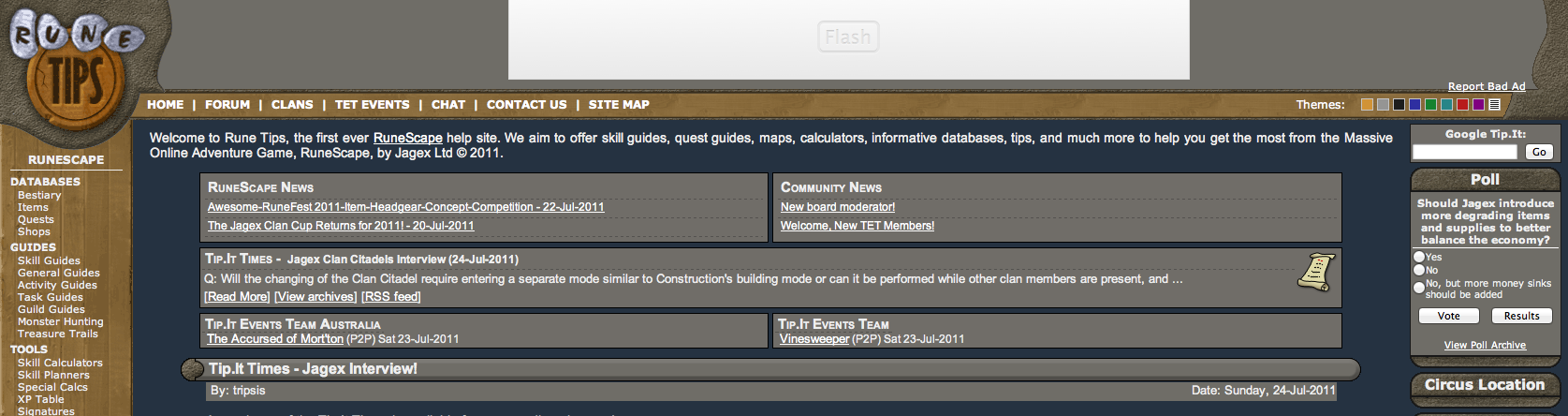Pick the green theme swatch
The image size is (1568, 416).
click(1430, 105)
